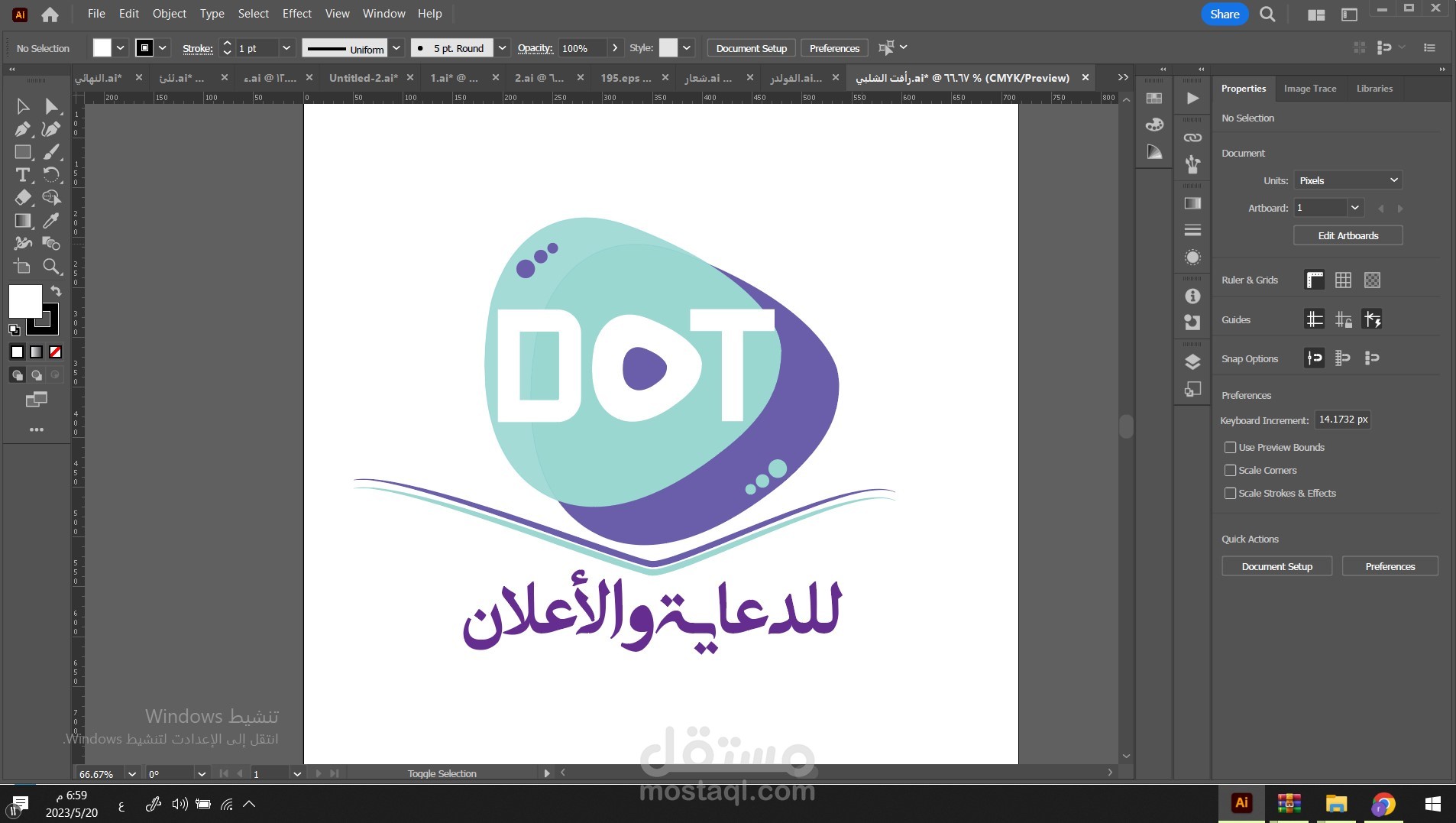Open the stroke weight dropdown arrow
Screen dimensions: 1456x823
[x=286, y=48]
